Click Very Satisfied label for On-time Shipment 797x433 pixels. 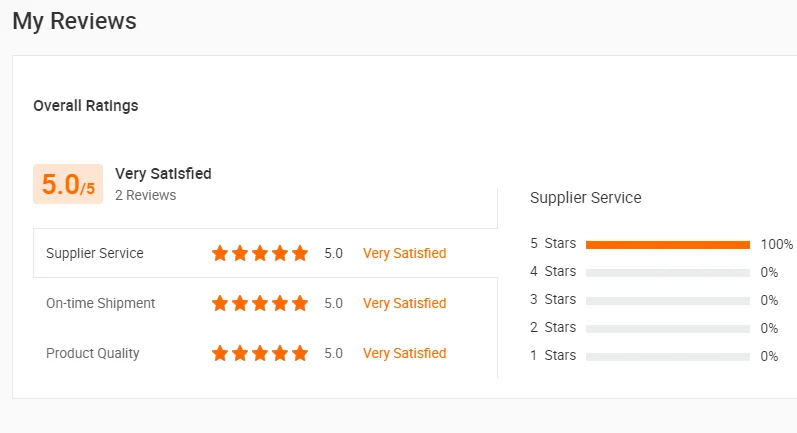tap(404, 304)
